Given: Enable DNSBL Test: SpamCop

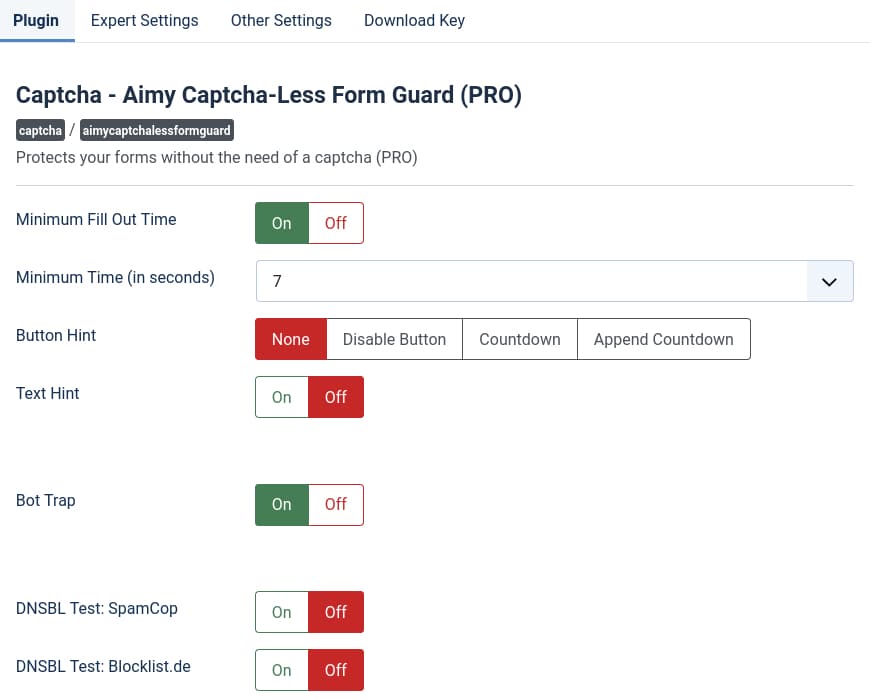Looking at the screenshot, I should coord(282,612).
